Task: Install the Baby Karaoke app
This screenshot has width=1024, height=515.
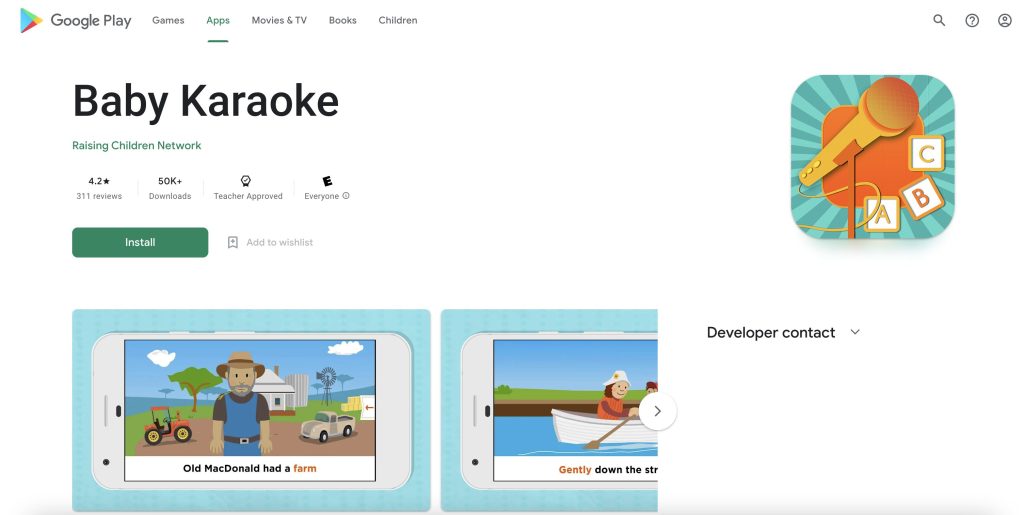Action: [x=140, y=242]
